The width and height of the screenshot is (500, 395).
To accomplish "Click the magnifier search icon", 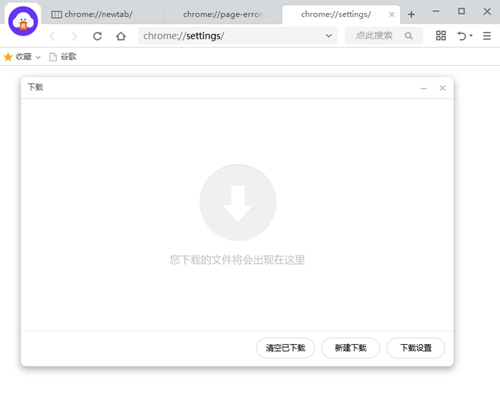I will click(409, 36).
